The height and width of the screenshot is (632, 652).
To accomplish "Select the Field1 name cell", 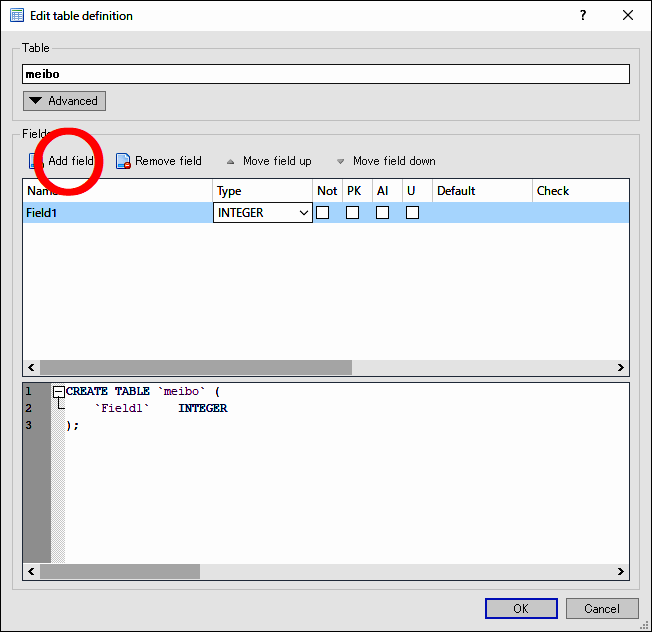I will click(117, 213).
